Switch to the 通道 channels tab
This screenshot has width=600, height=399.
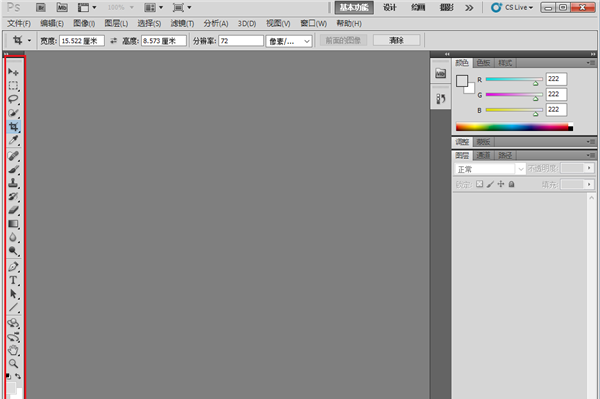coord(484,155)
